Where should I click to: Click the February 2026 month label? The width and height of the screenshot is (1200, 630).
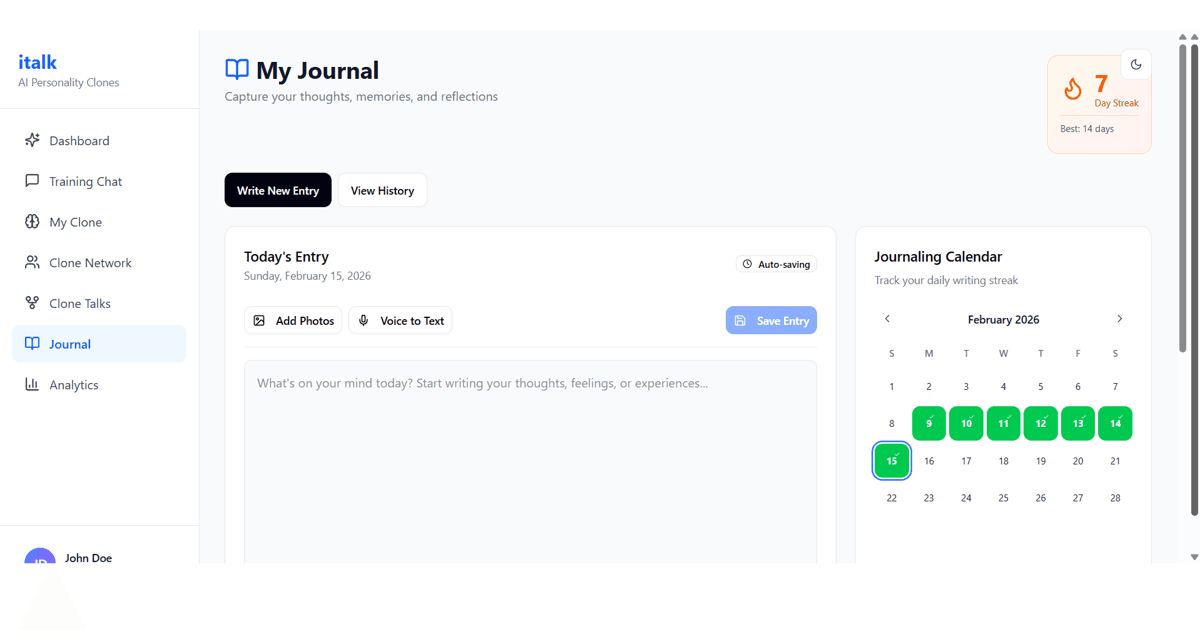point(1003,320)
